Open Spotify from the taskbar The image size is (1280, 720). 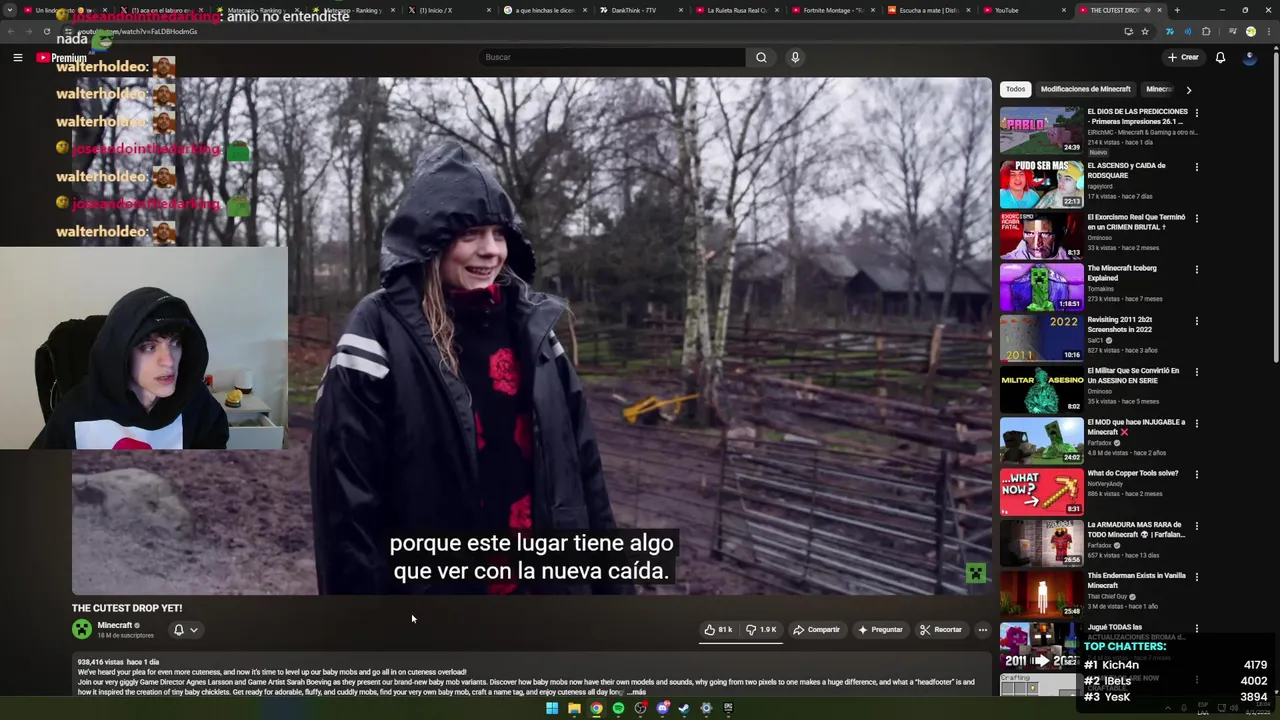point(618,708)
